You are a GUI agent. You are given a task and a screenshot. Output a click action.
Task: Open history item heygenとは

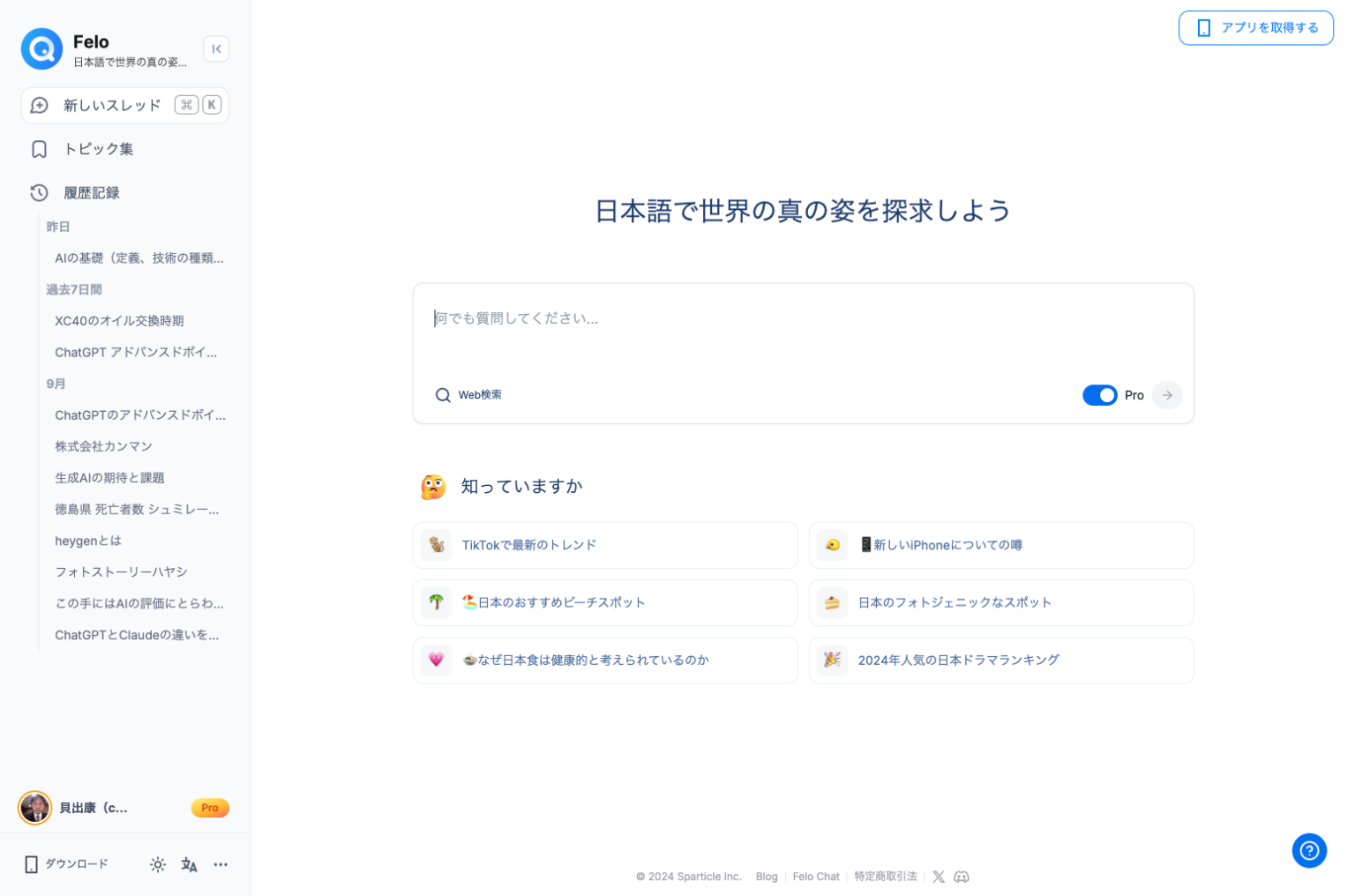pyautogui.click(x=88, y=541)
